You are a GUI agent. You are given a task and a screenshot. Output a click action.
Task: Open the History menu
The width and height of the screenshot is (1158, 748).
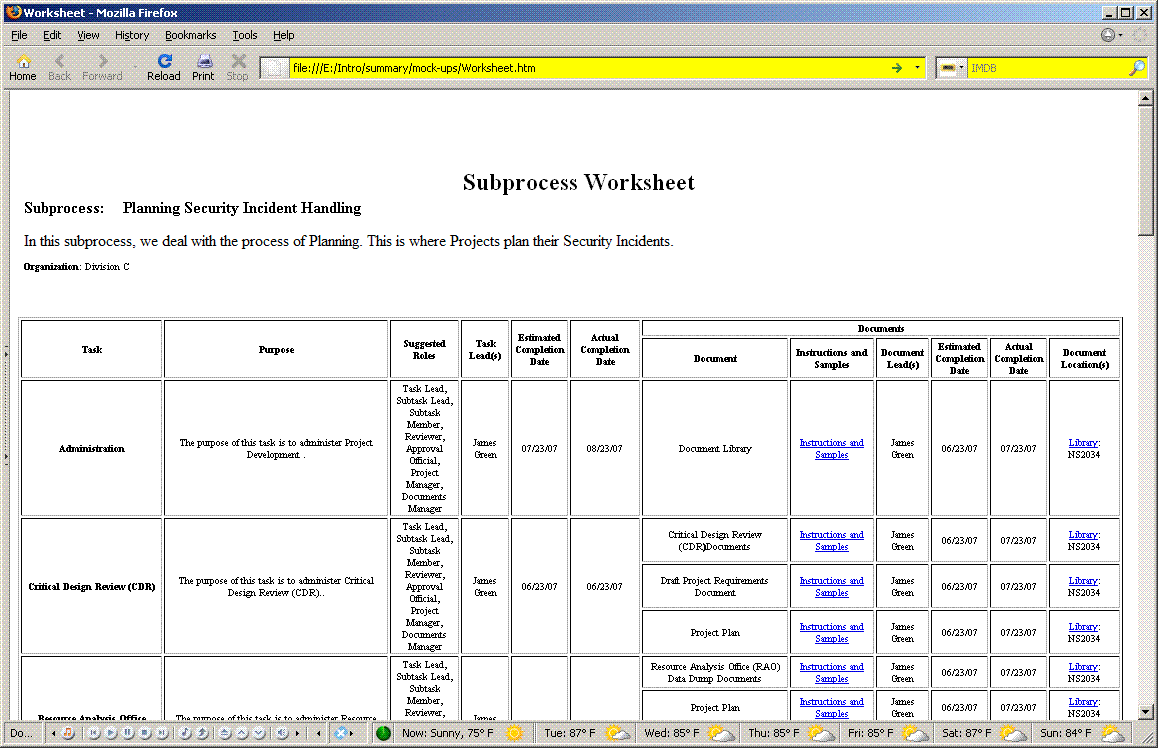131,35
